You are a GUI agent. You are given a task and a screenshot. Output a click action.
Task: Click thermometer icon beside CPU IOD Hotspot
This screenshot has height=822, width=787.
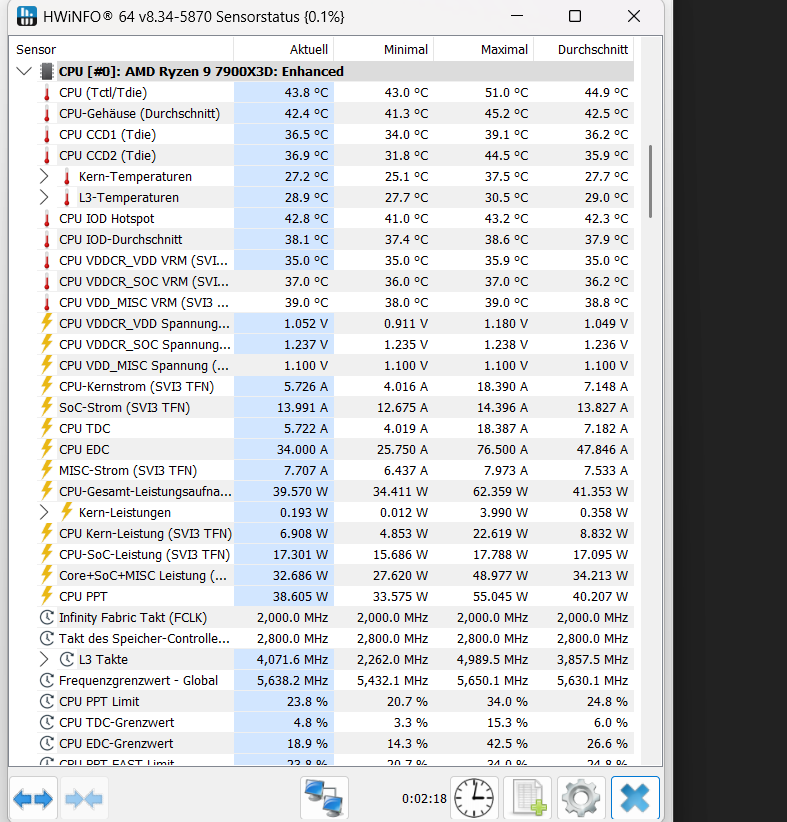pyautogui.click(x=47, y=219)
